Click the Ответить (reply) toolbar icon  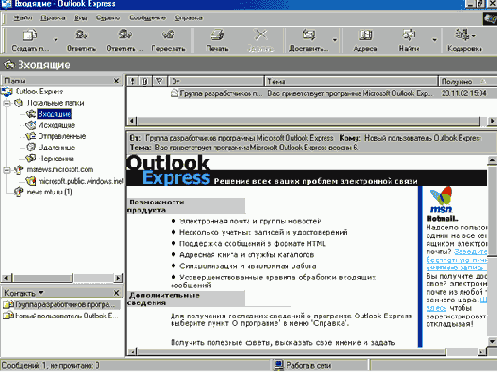(81, 40)
